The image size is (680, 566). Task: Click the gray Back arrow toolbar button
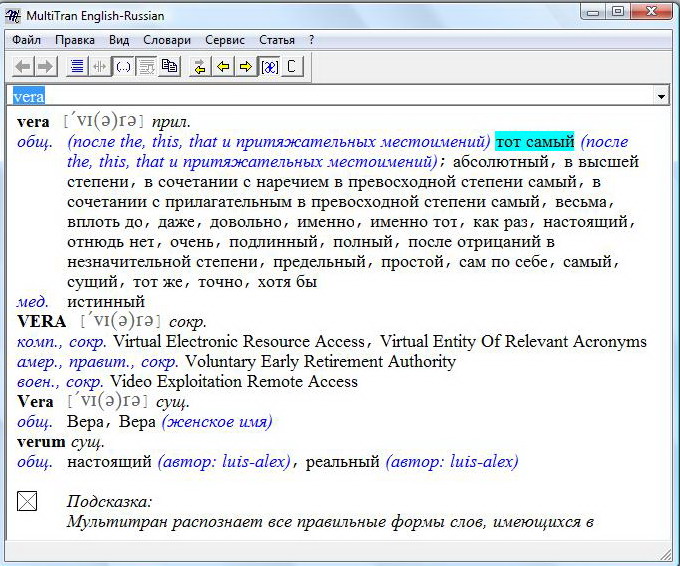pyautogui.click(x=23, y=66)
